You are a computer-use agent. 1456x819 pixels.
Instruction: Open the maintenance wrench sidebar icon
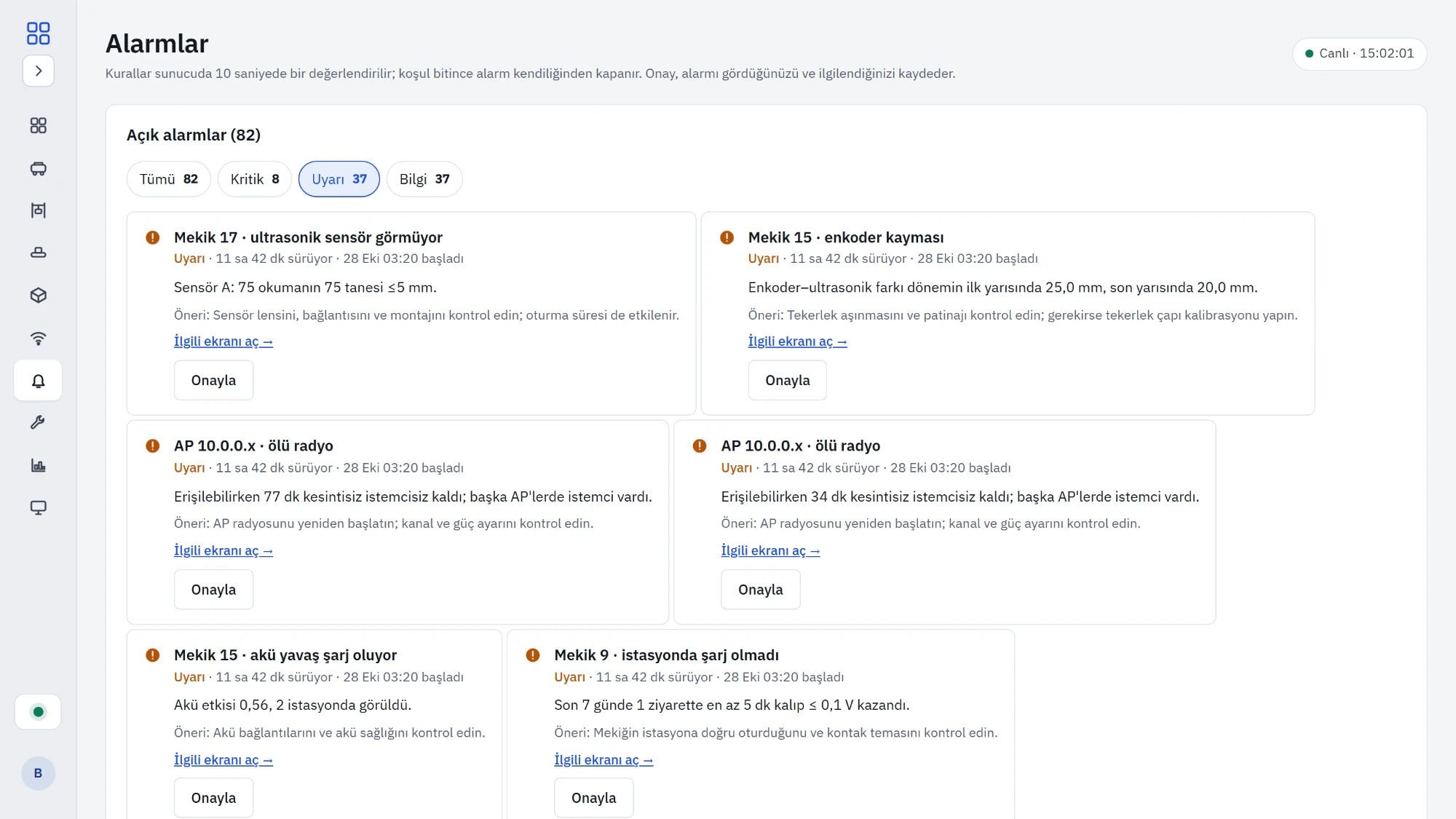coord(39,422)
